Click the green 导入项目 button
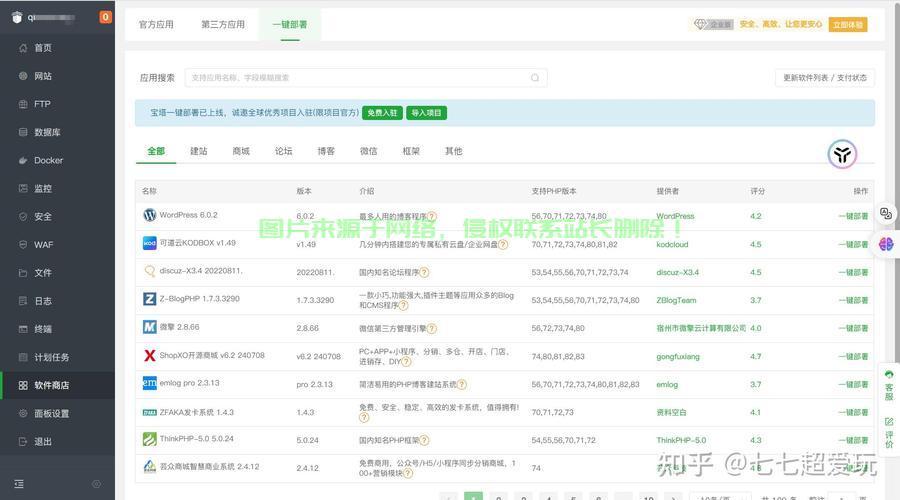Image resolution: width=900 pixels, height=500 pixels. point(426,113)
